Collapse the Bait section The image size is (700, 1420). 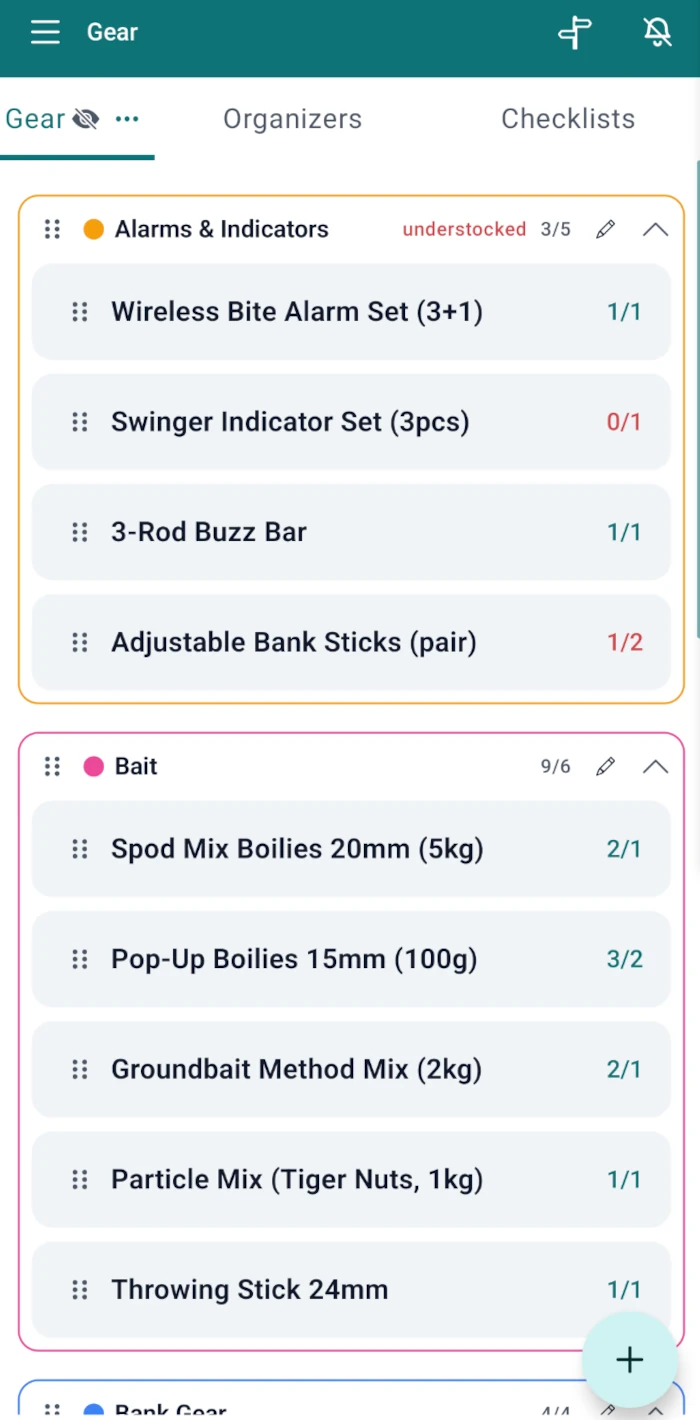tap(655, 767)
